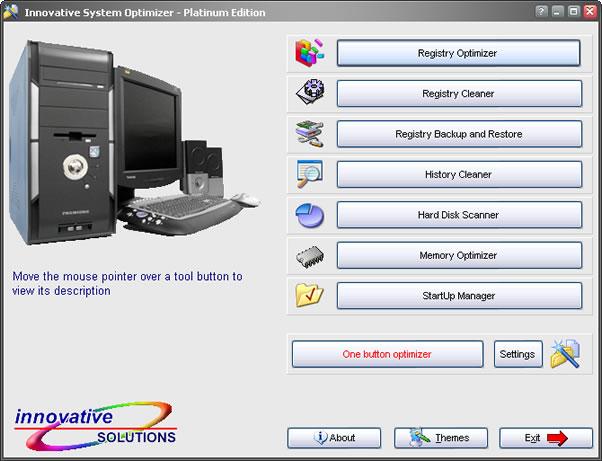Close the System Optimizer window

tap(590, 11)
